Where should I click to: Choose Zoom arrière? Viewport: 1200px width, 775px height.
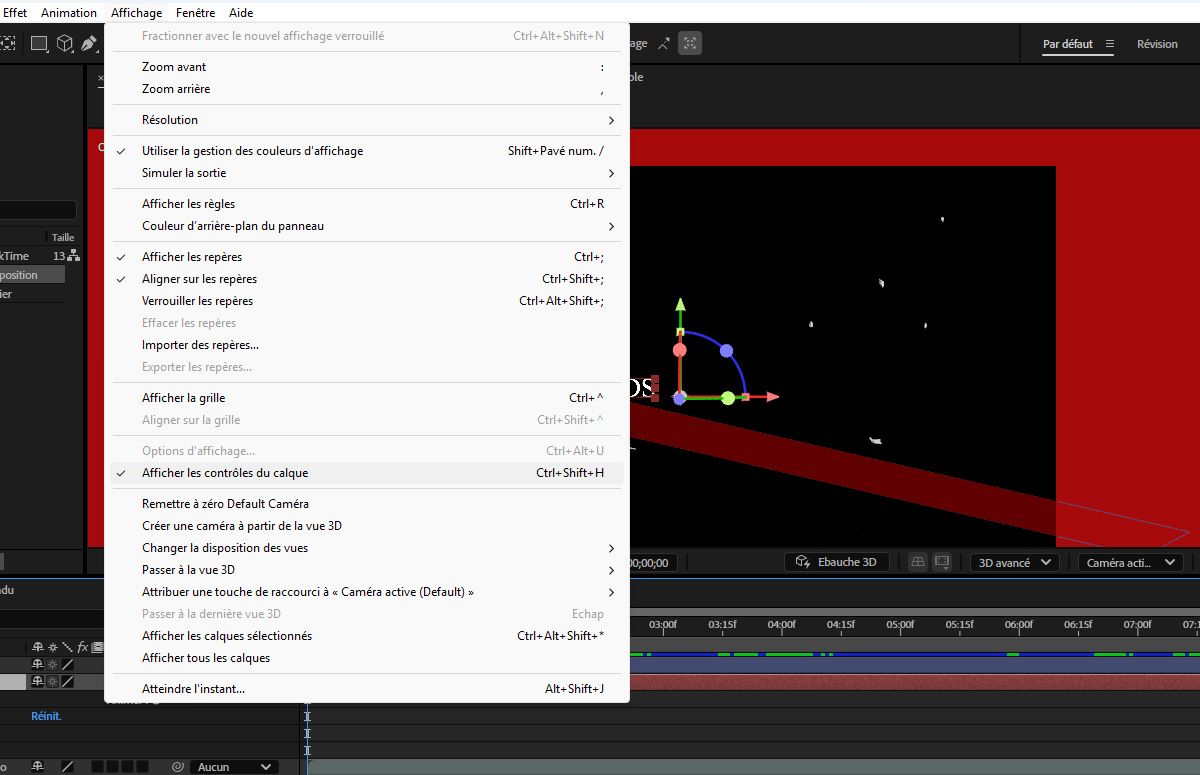click(x=366, y=89)
